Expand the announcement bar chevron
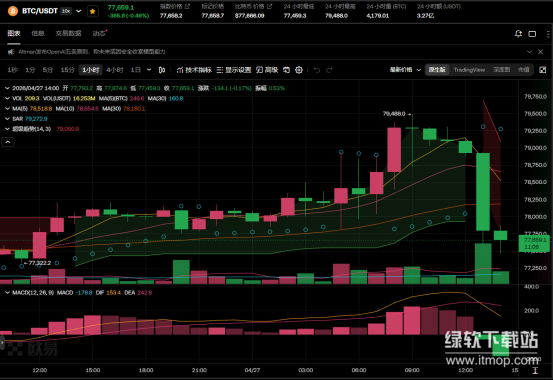The image size is (553, 380). 529,52
